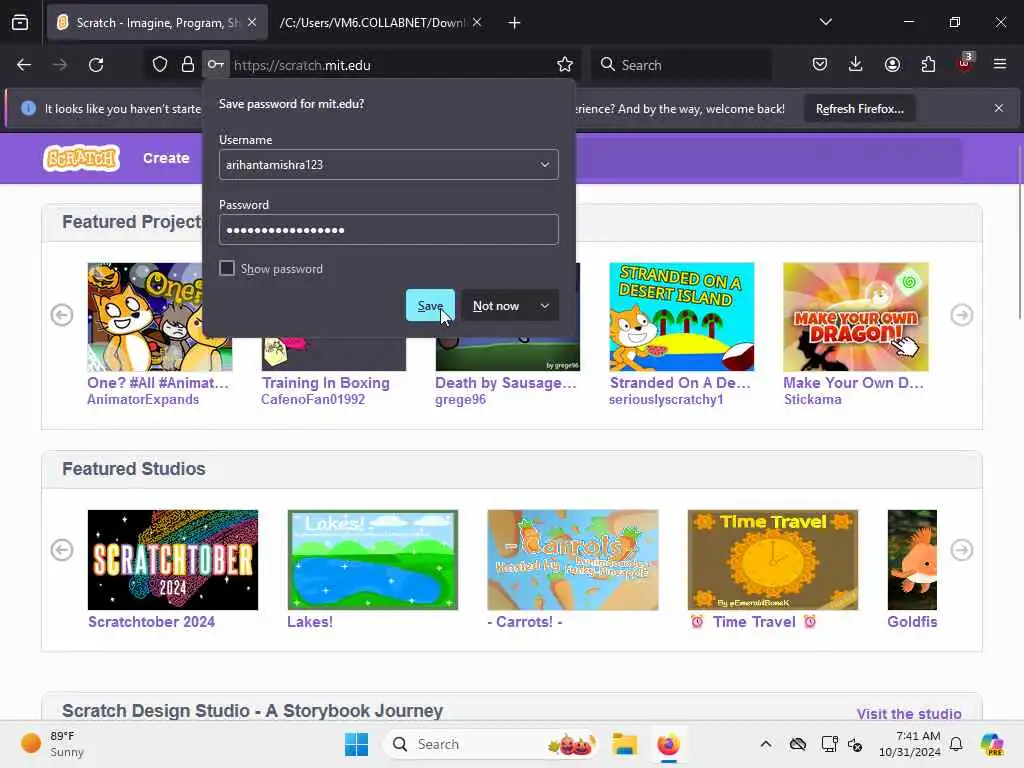Open the Lakes! studio thumbnail
The image size is (1024, 768).
point(373,560)
